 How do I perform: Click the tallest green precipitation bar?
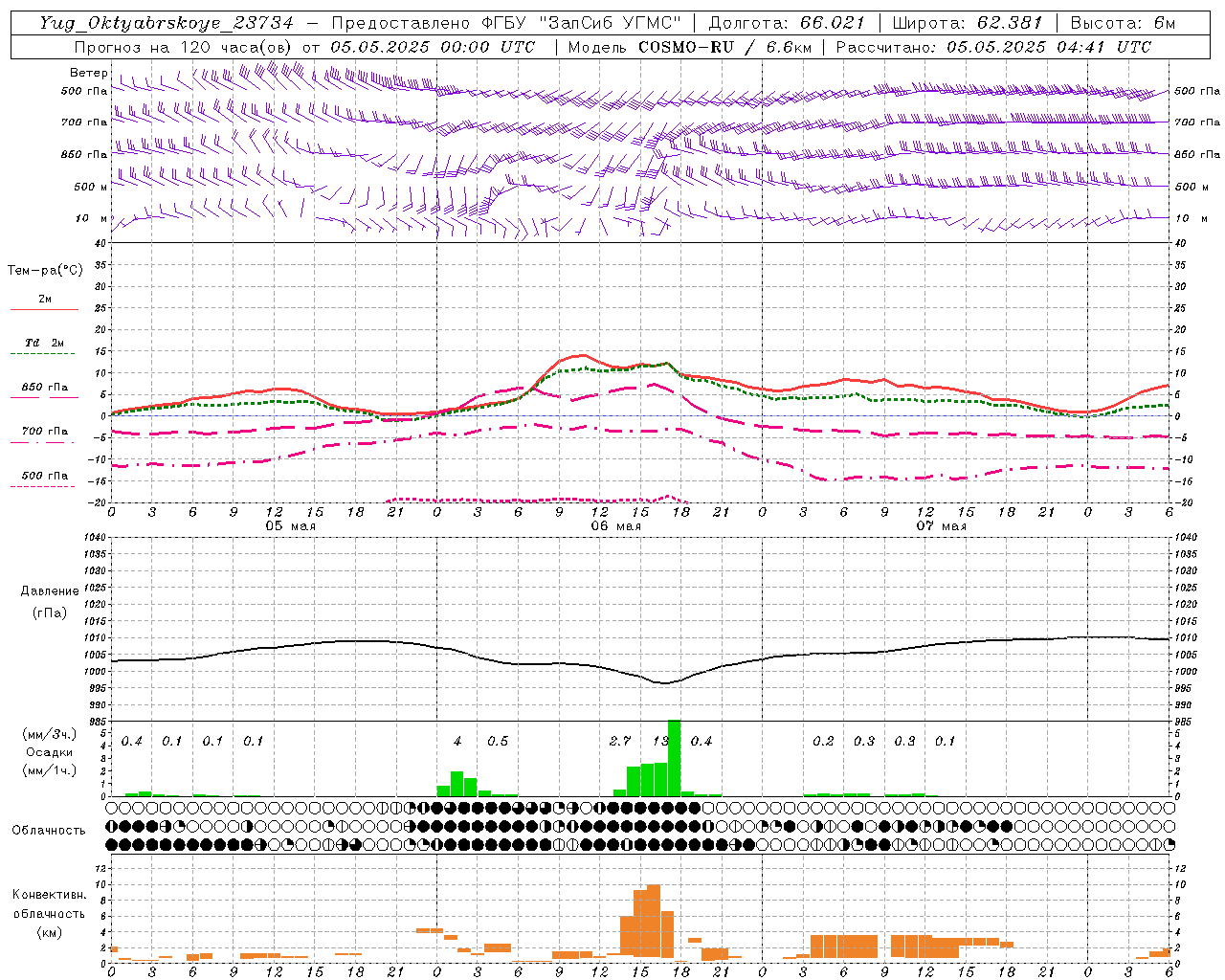(x=674, y=758)
